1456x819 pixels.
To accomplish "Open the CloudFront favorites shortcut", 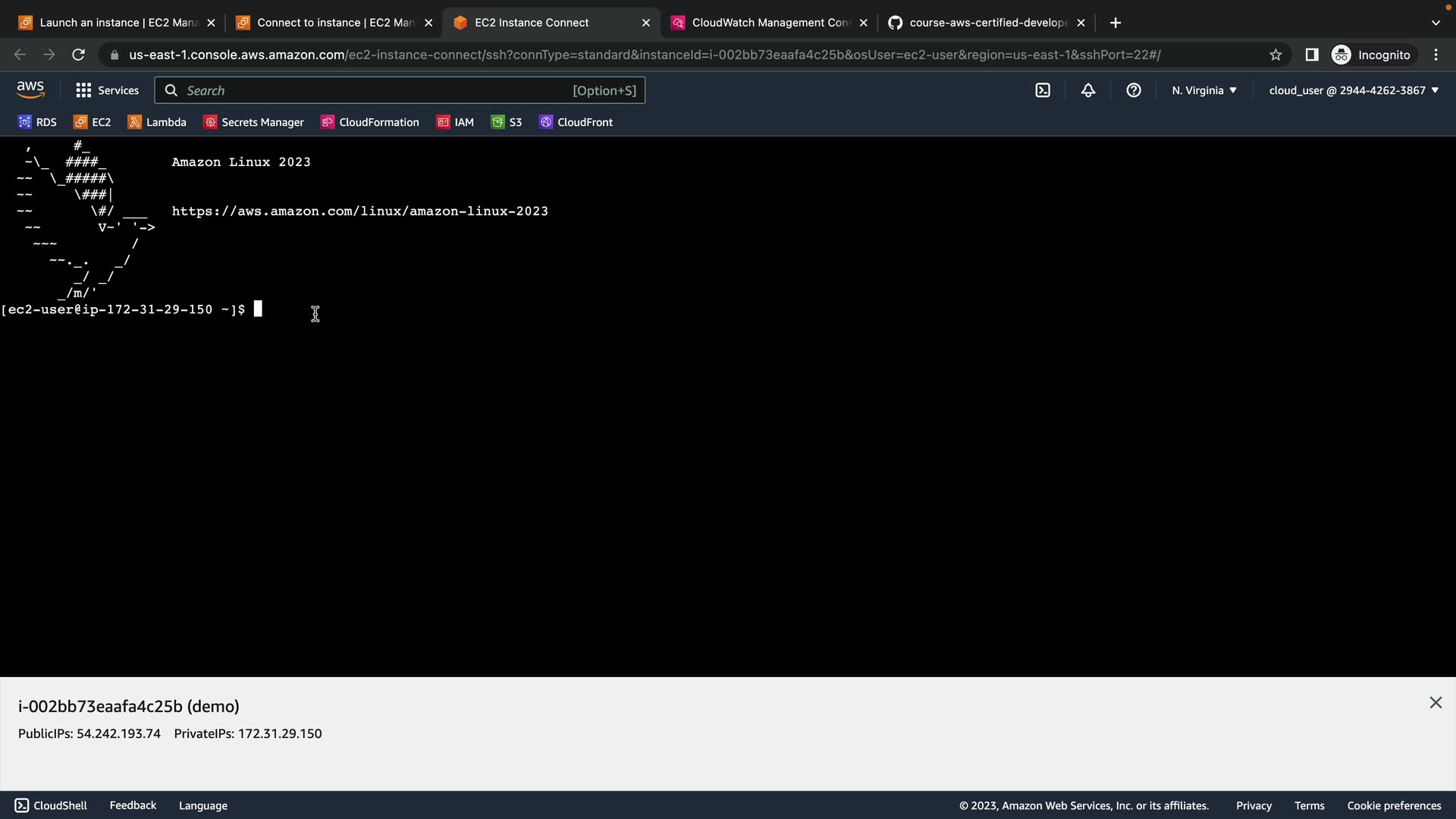I will tap(576, 122).
